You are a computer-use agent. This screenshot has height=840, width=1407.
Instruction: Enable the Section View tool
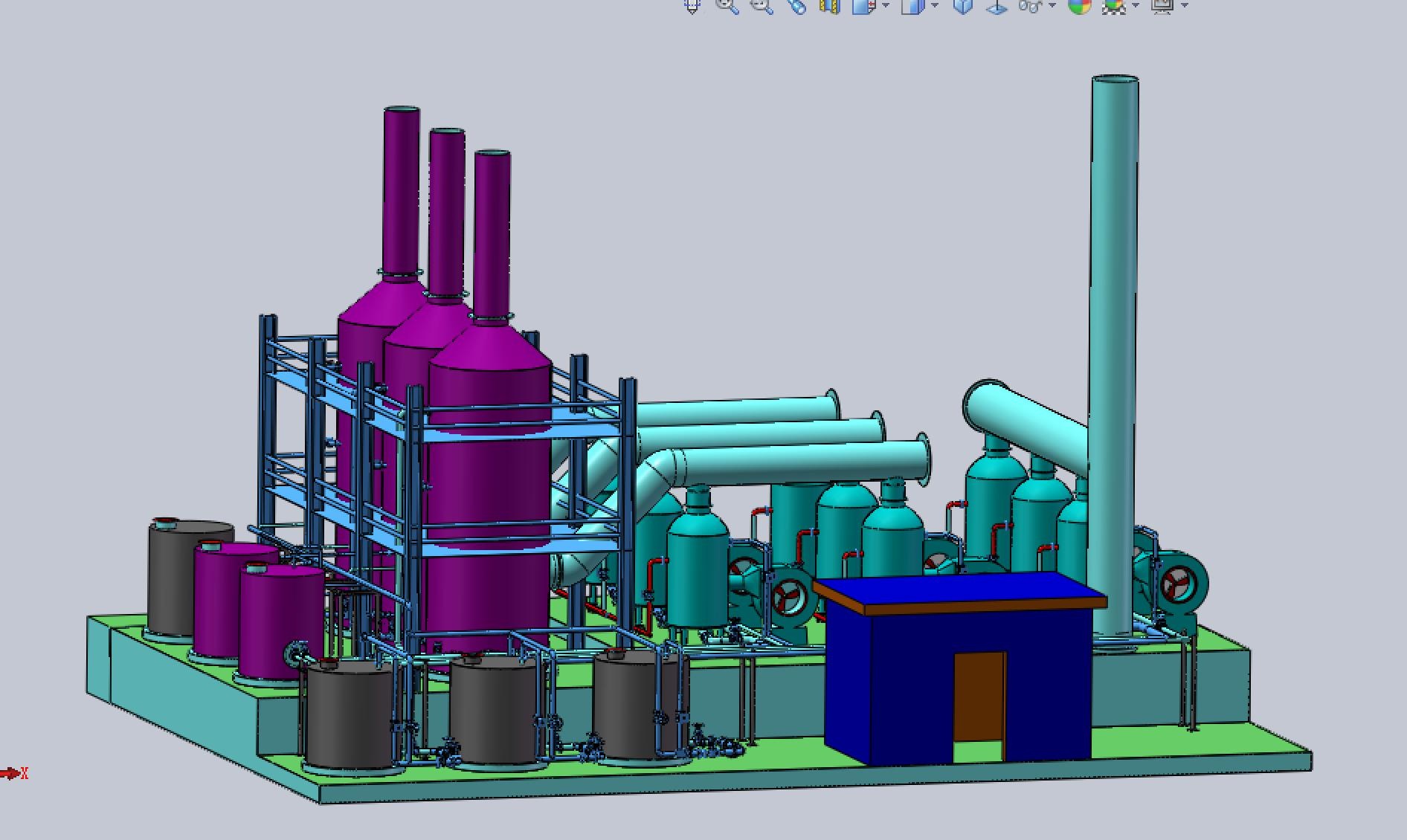coord(828,6)
